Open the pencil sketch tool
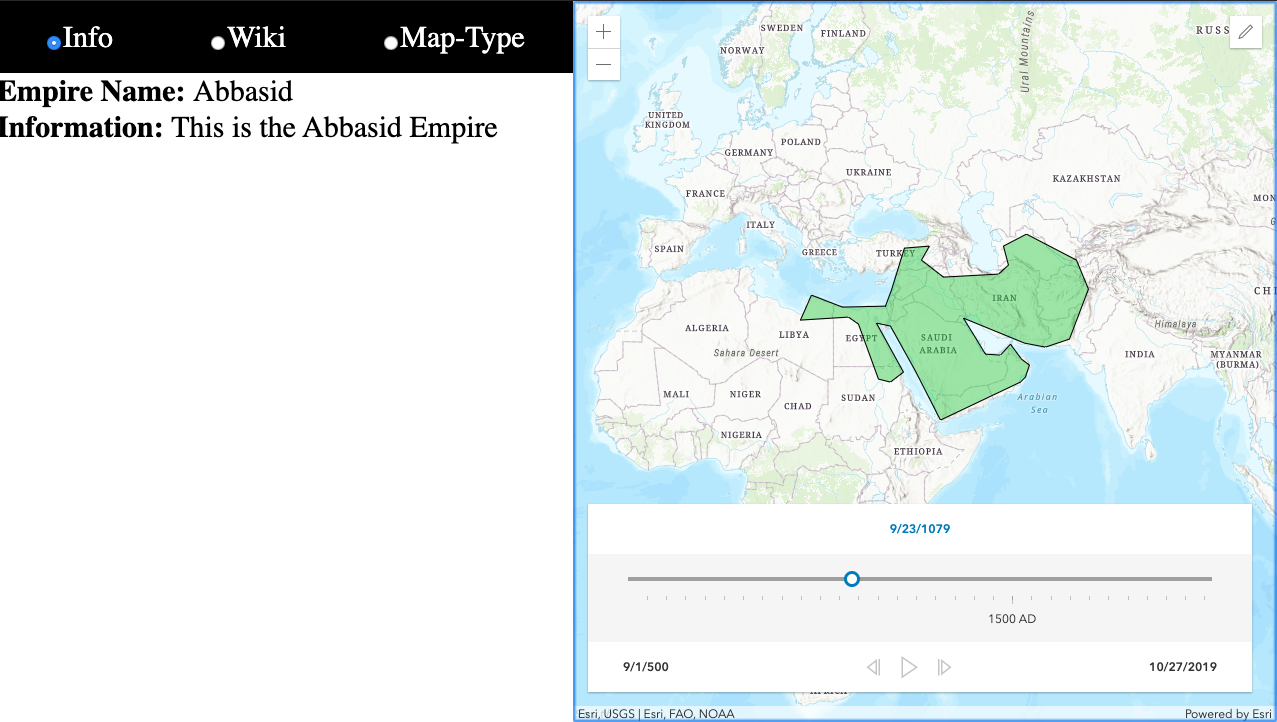Image resolution: width=1277 pixels, height=722 pixels. pyautogui.click(x=1245, y=32)
